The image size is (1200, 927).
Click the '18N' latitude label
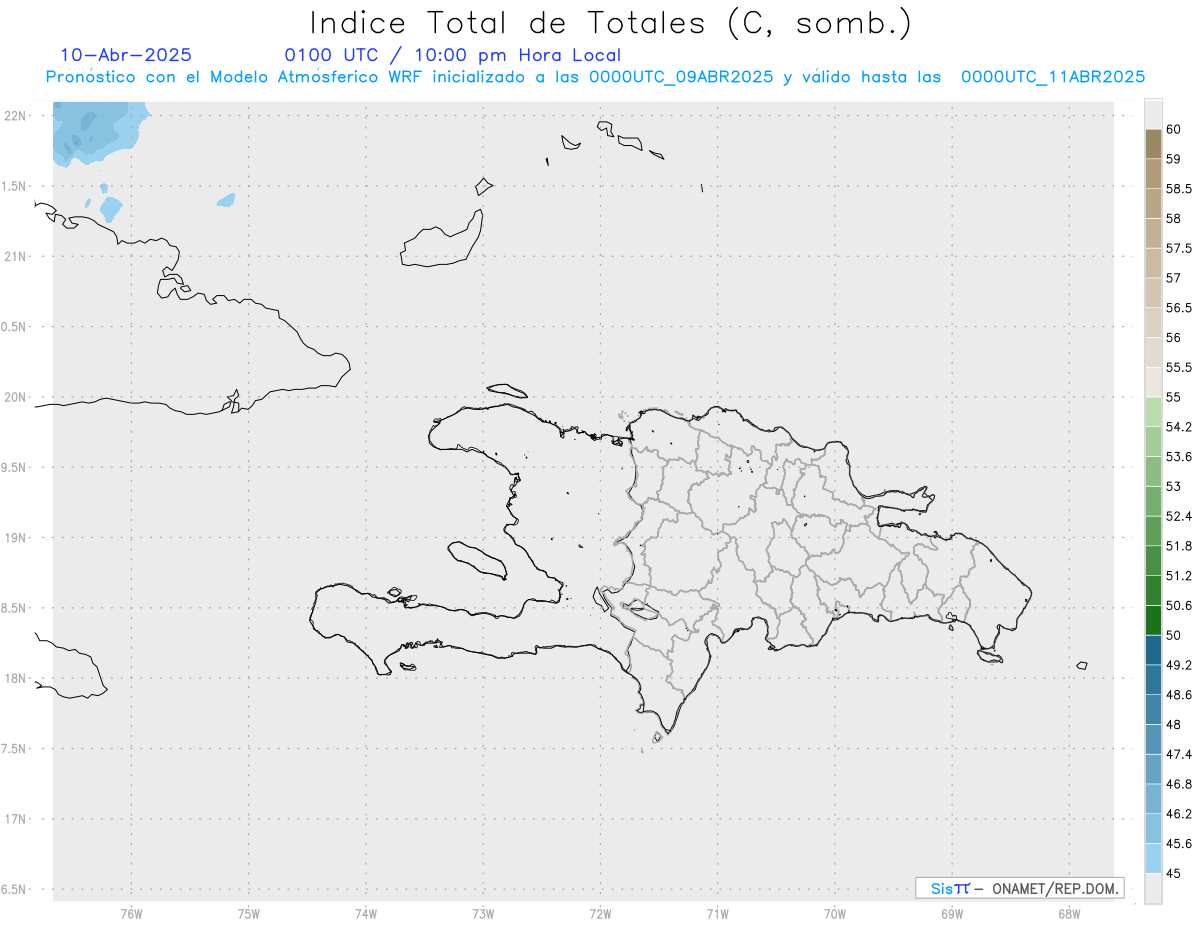pos(15,678)
